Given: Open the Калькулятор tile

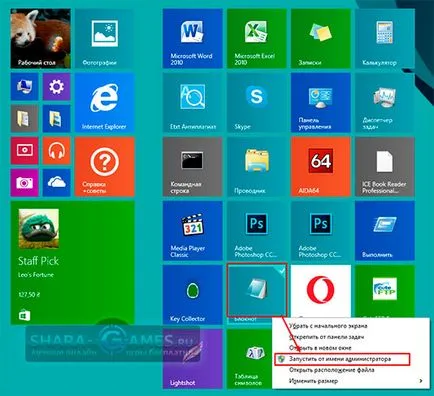Looking at the screenshot, I should [x=385, y=38].
